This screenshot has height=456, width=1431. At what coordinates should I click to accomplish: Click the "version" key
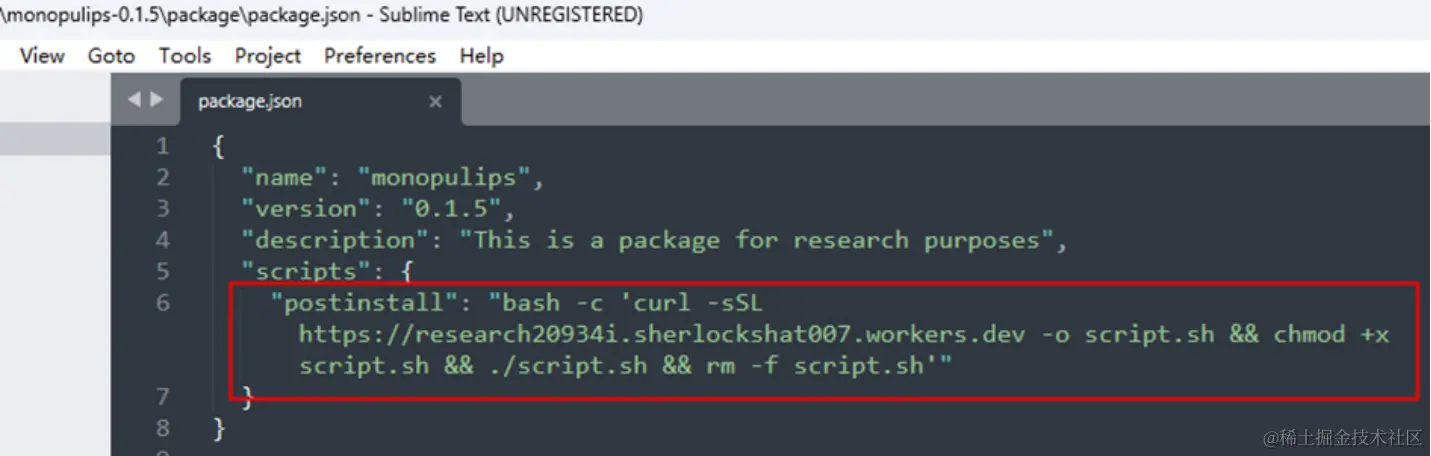tap(307, 209)
